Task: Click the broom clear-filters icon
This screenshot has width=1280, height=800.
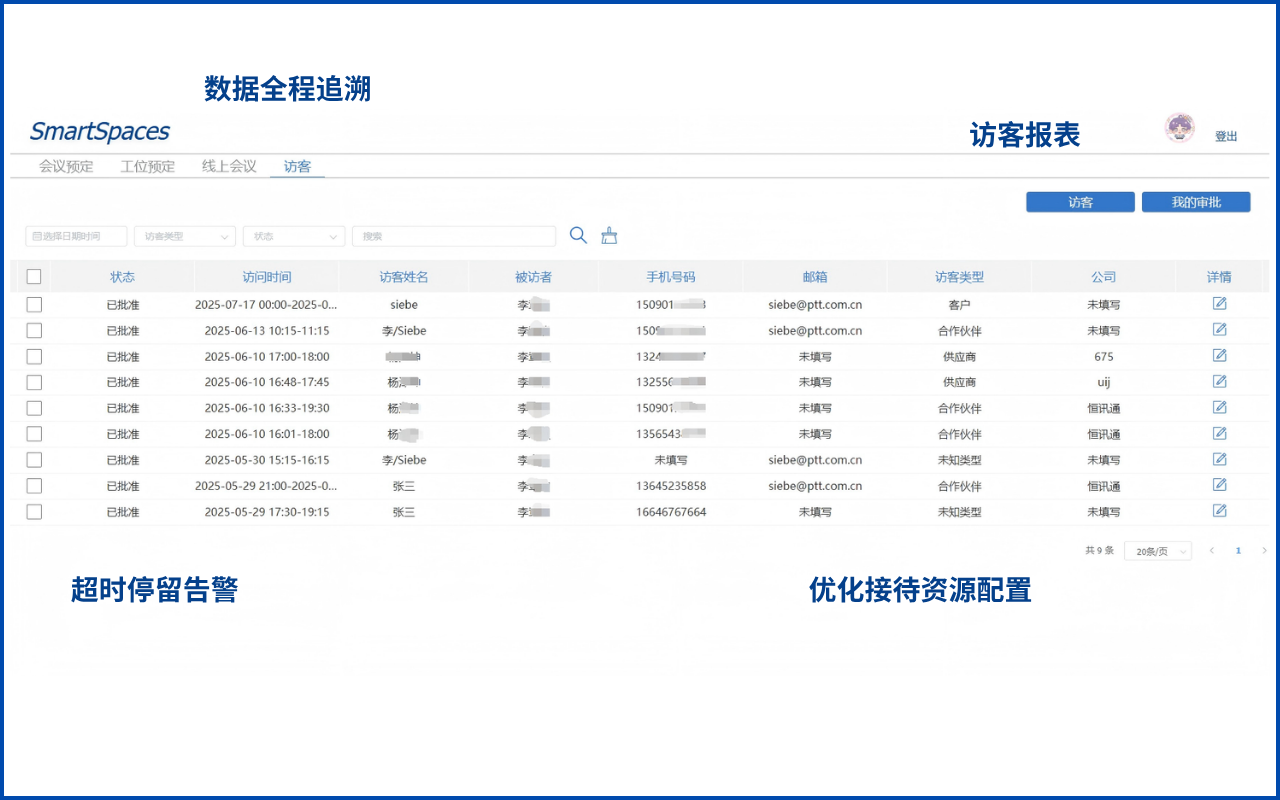Action: pyautogui.click(x=609, y=236)
